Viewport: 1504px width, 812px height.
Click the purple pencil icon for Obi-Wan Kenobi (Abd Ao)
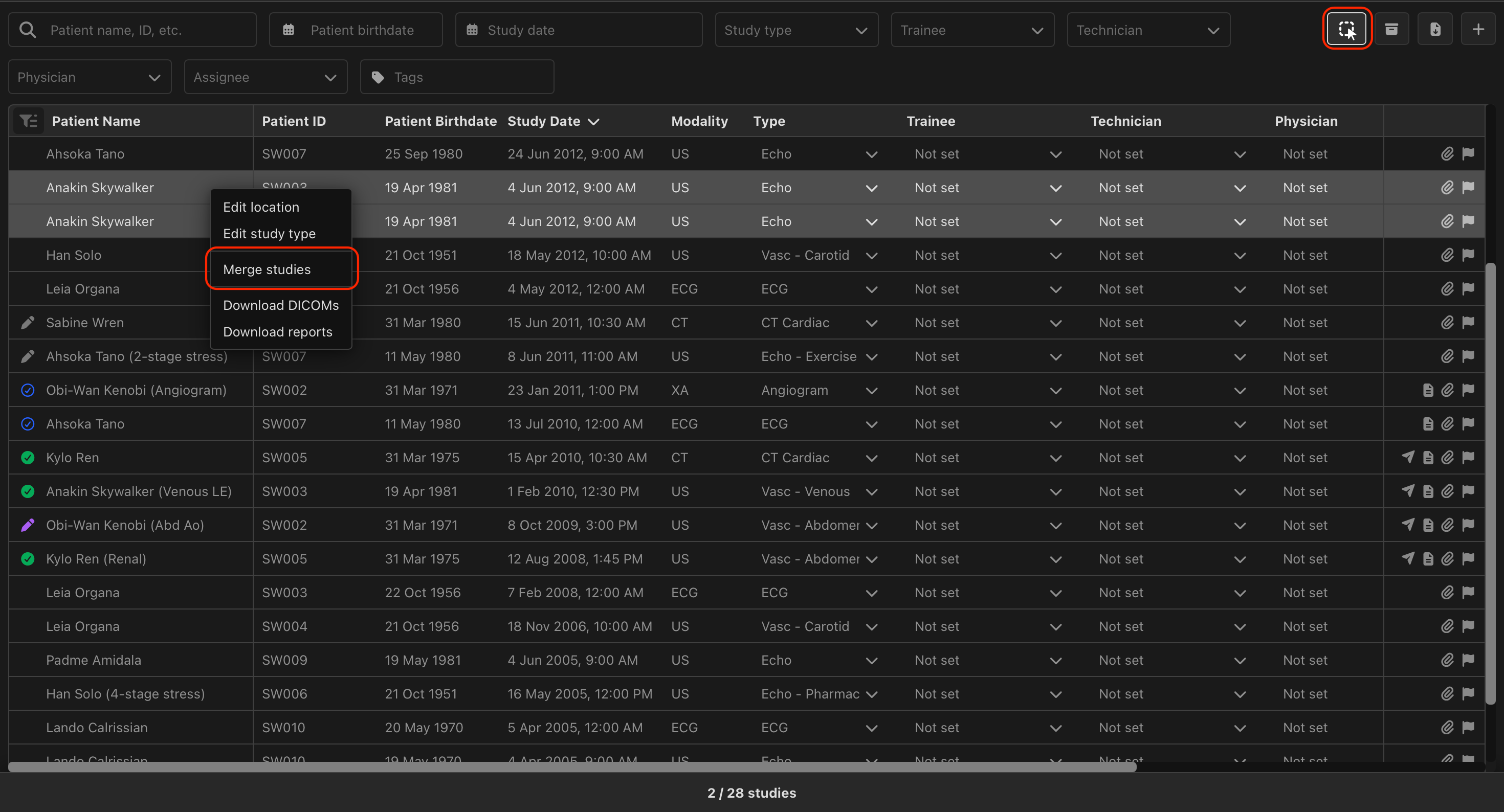28,525
